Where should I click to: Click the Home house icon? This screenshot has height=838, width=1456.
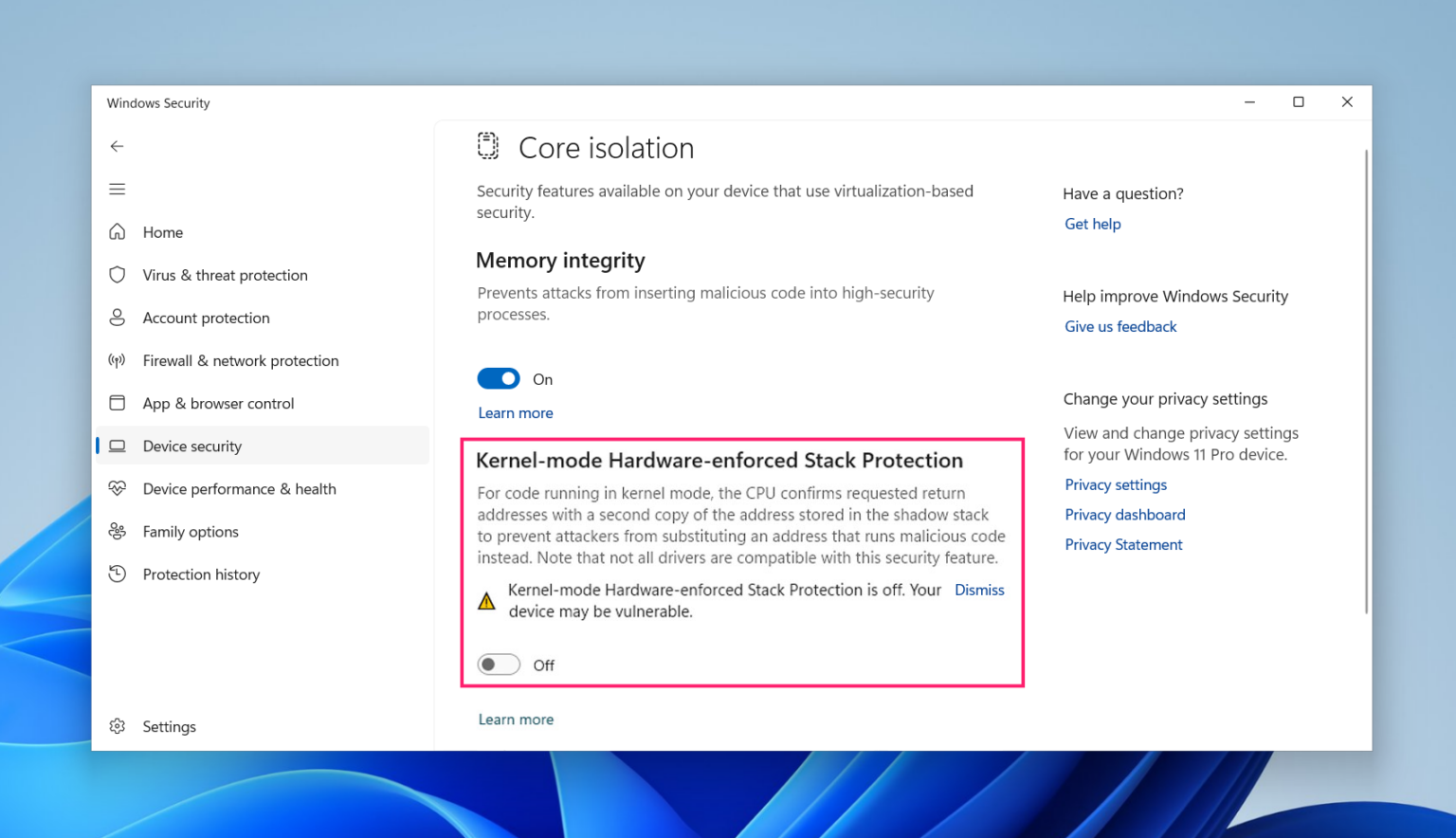[x=117, y=232]
